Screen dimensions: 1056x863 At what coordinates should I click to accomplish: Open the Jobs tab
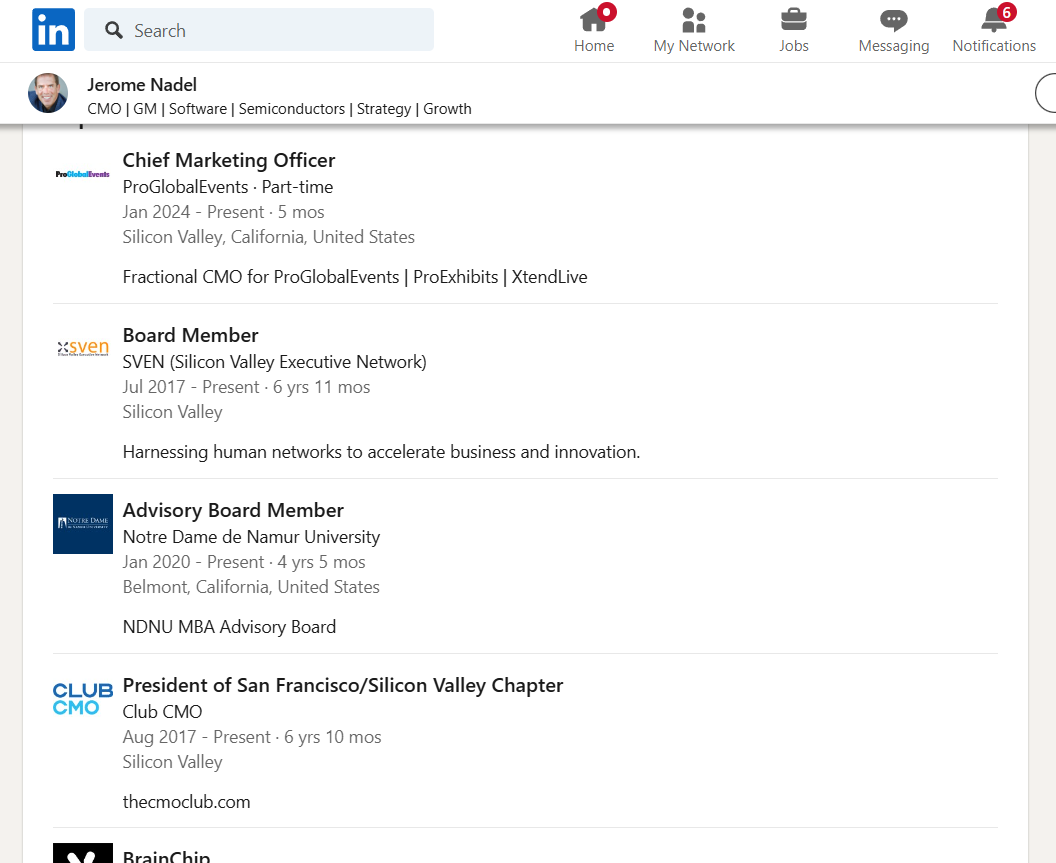(x=793, y=30)
